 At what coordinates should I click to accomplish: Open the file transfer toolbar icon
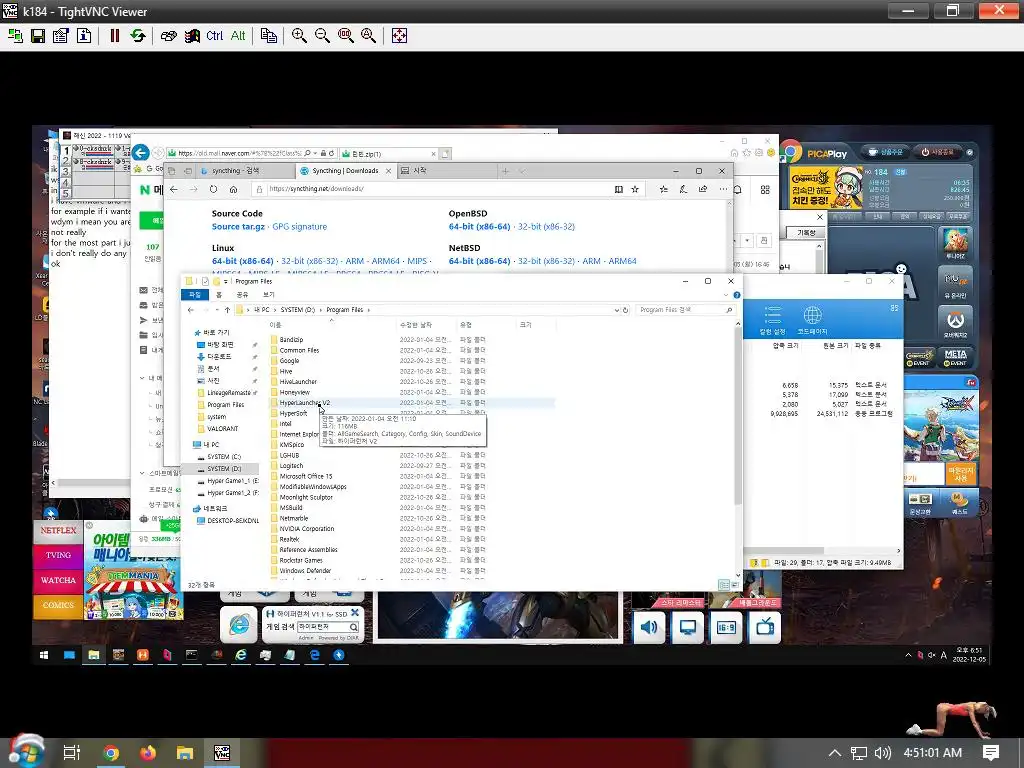point(268,36)
